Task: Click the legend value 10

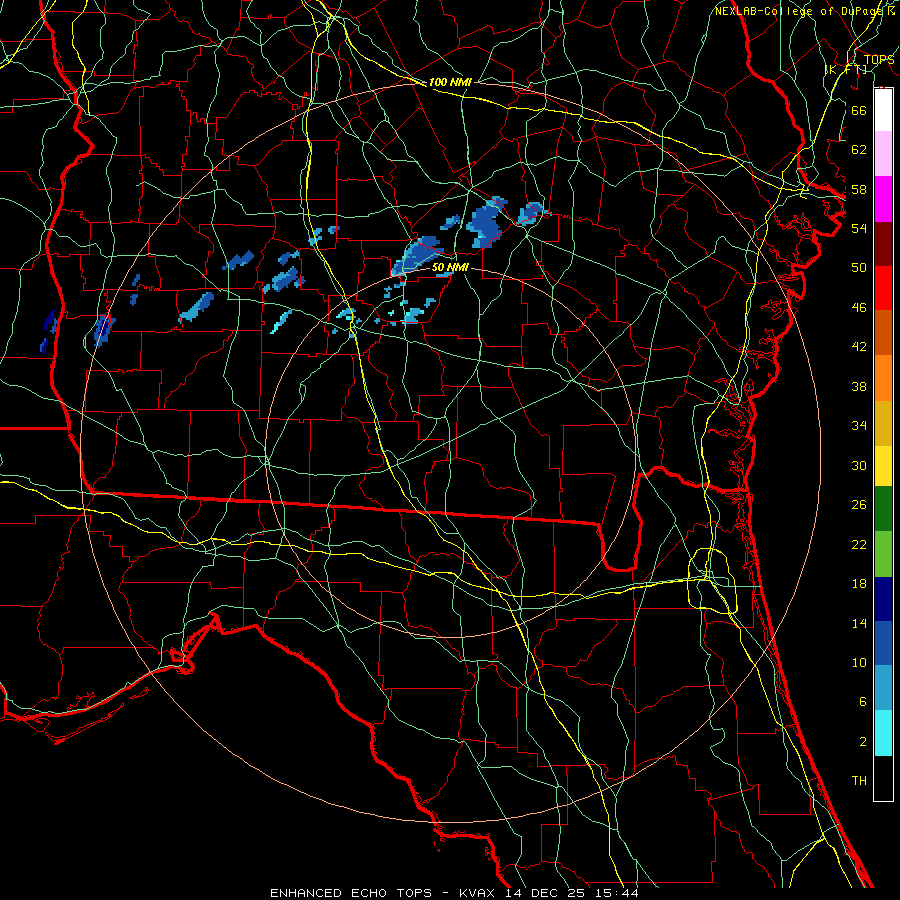Action: pos(859,662)
